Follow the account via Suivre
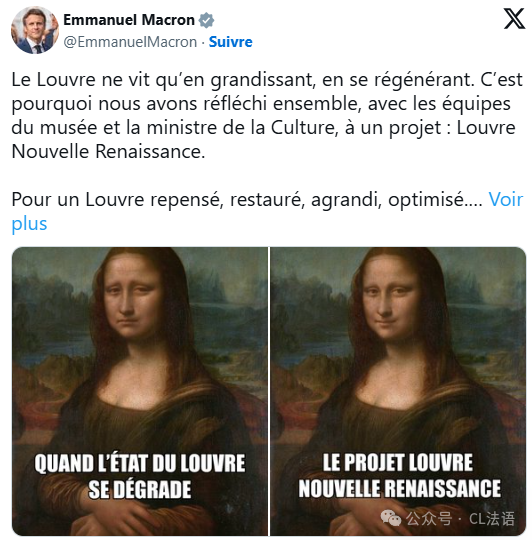The width and height of the screenshot is (532, 540). [230, 42]
